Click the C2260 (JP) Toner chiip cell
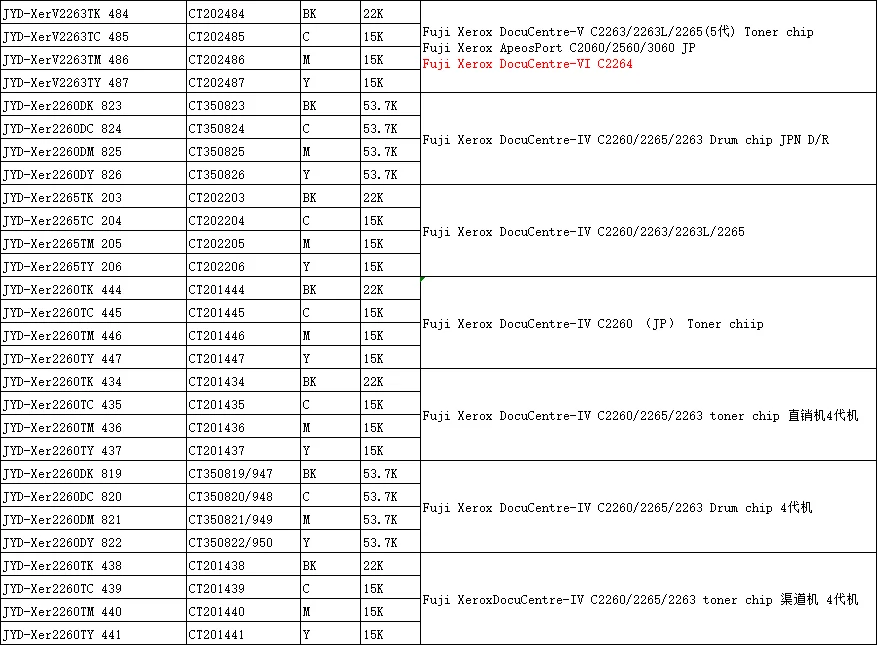 [592, 324]
